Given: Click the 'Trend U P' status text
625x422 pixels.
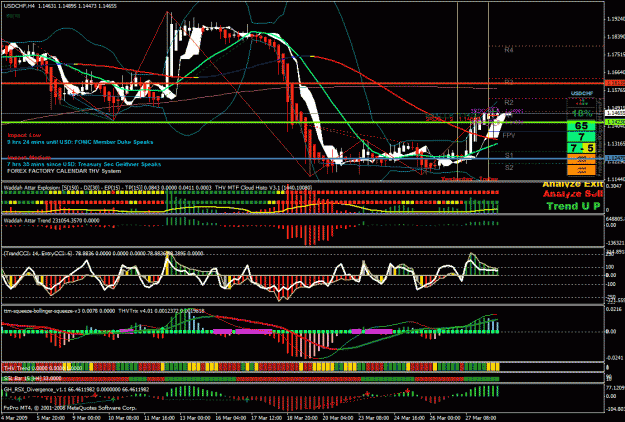Looking at the screenshot, I should pos(573,206).
